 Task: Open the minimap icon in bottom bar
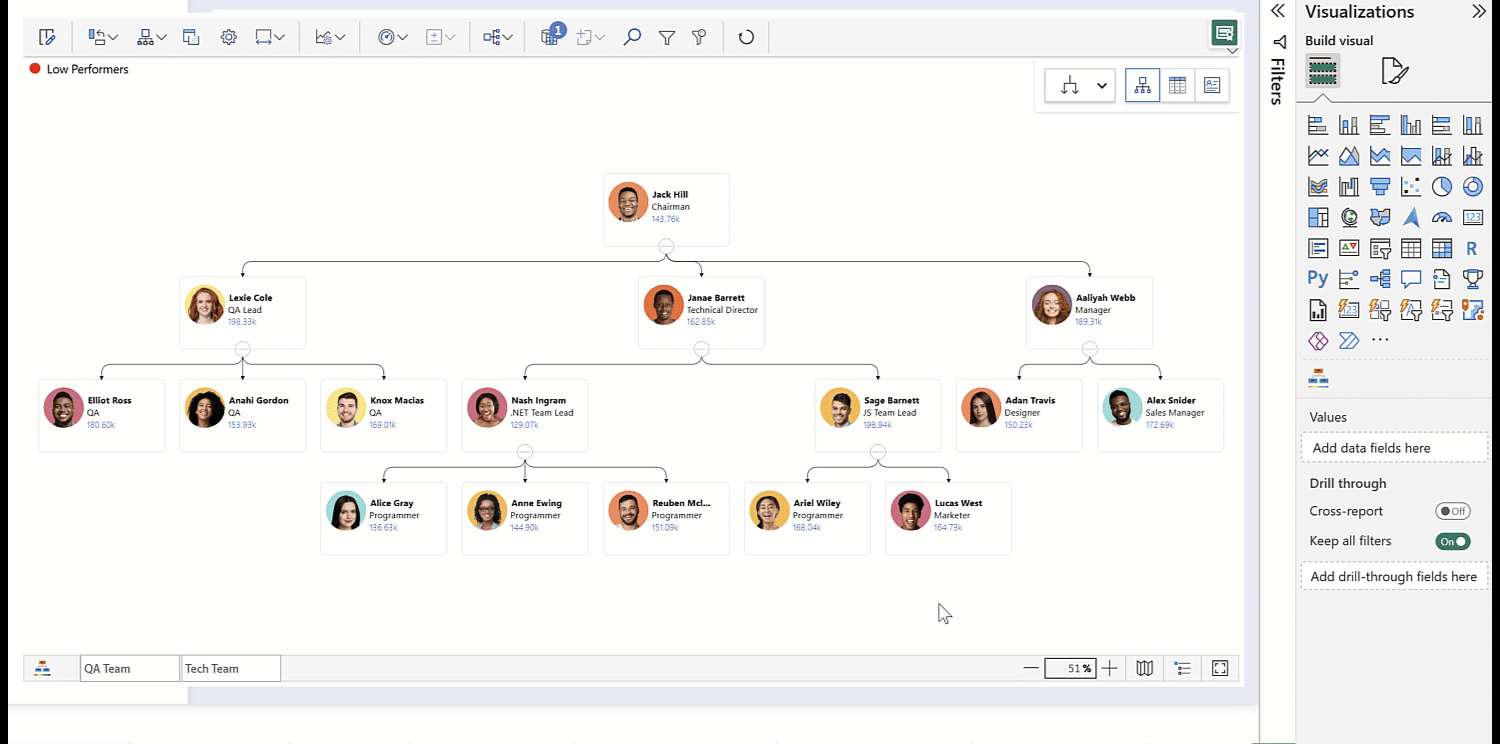point(1145,668)
